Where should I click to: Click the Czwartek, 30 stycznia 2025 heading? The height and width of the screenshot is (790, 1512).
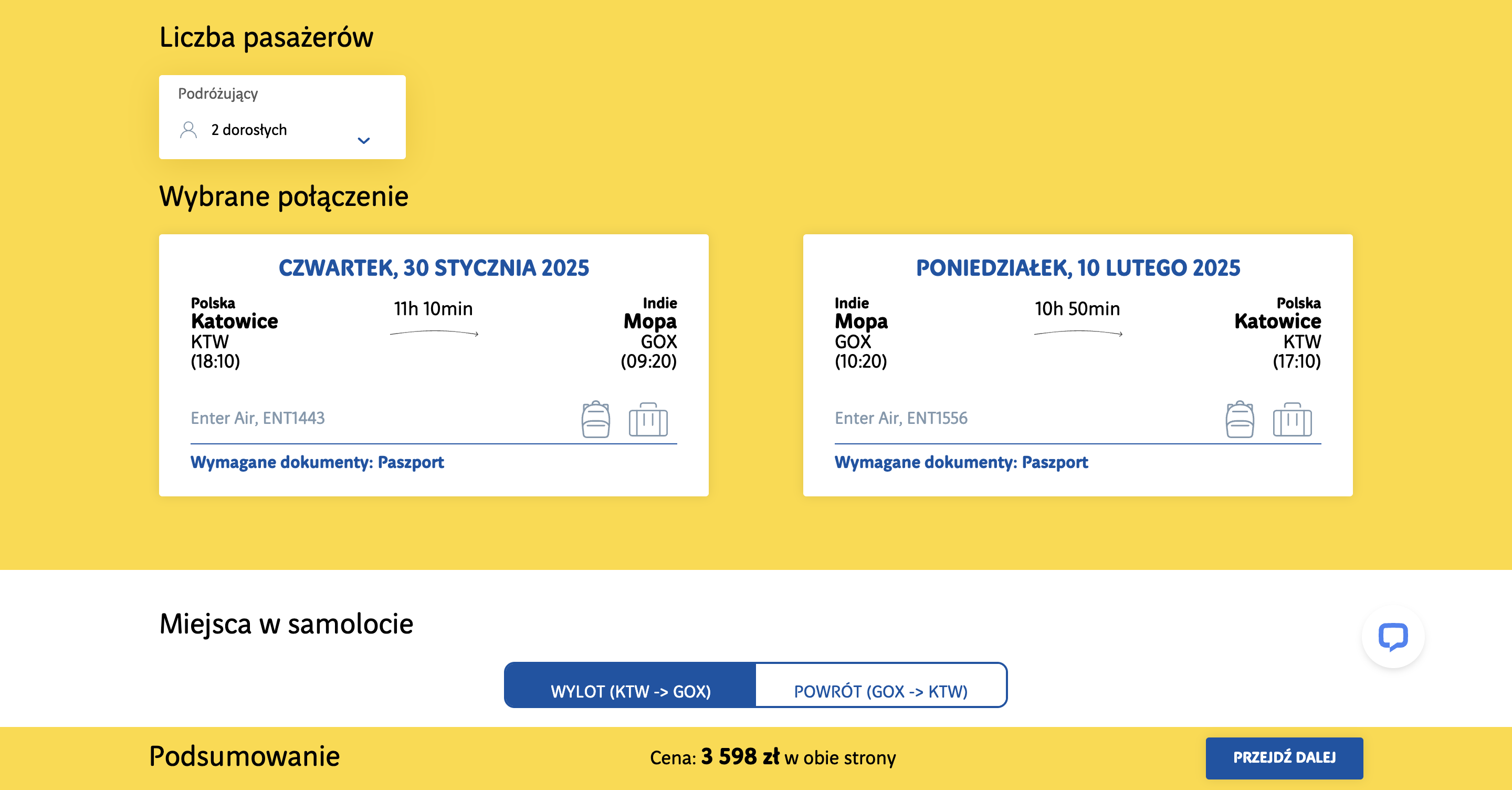click(x=434, y=268)
